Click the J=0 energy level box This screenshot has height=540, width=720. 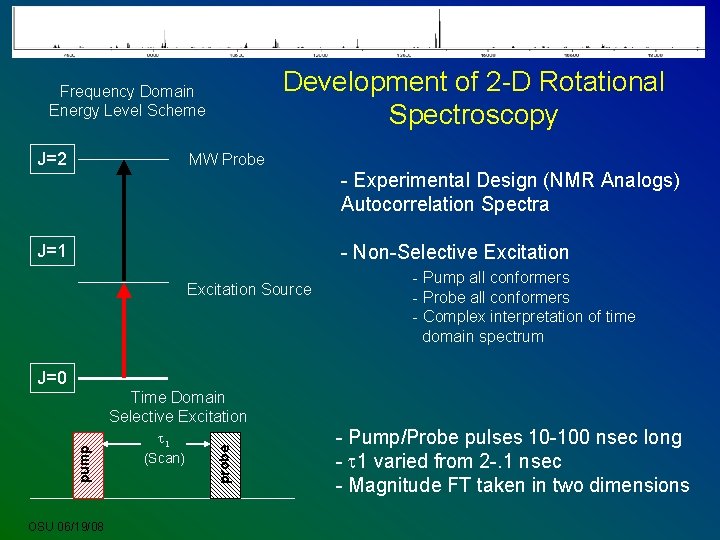tap(52, 378)
